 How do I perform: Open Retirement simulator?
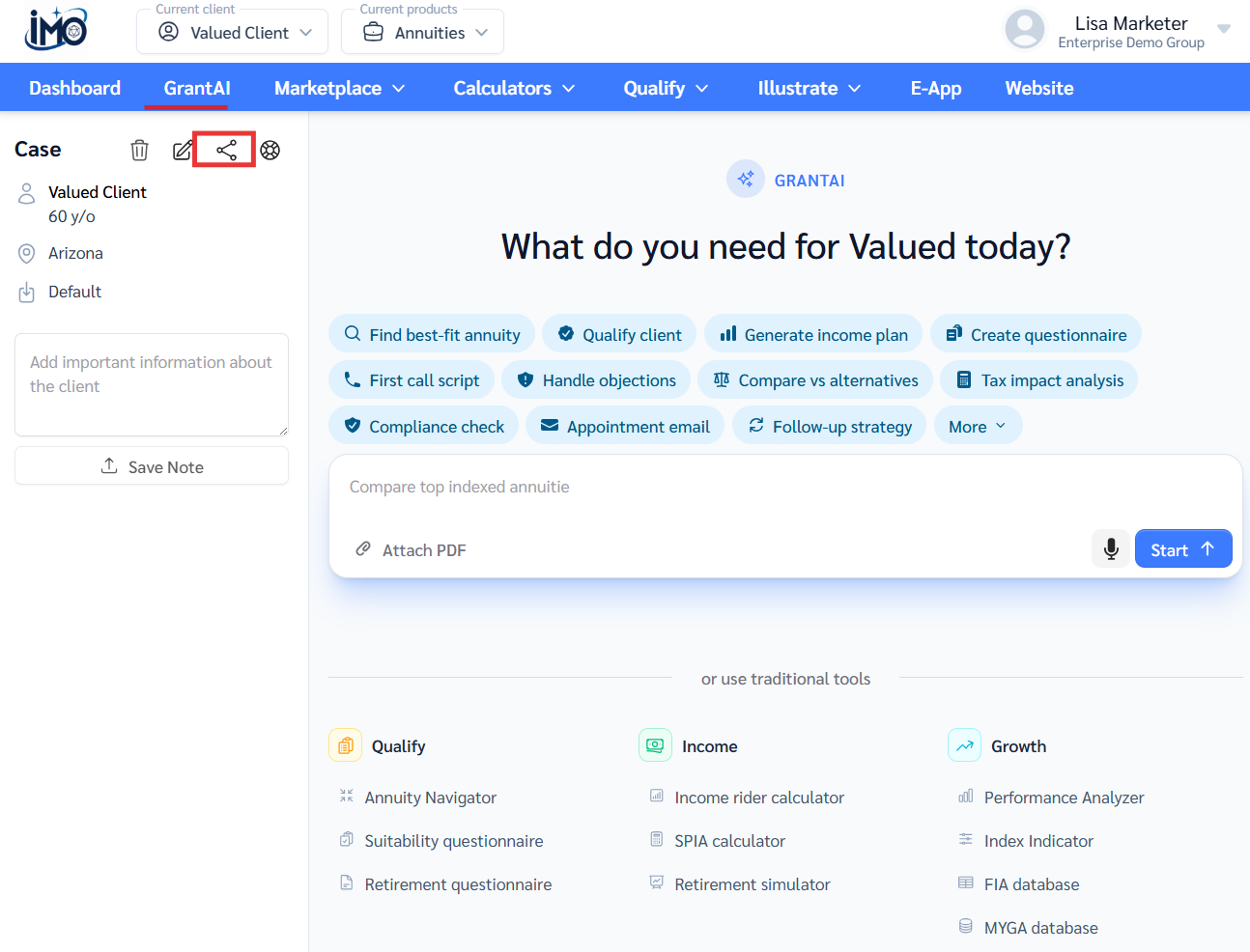coord(752,884)
